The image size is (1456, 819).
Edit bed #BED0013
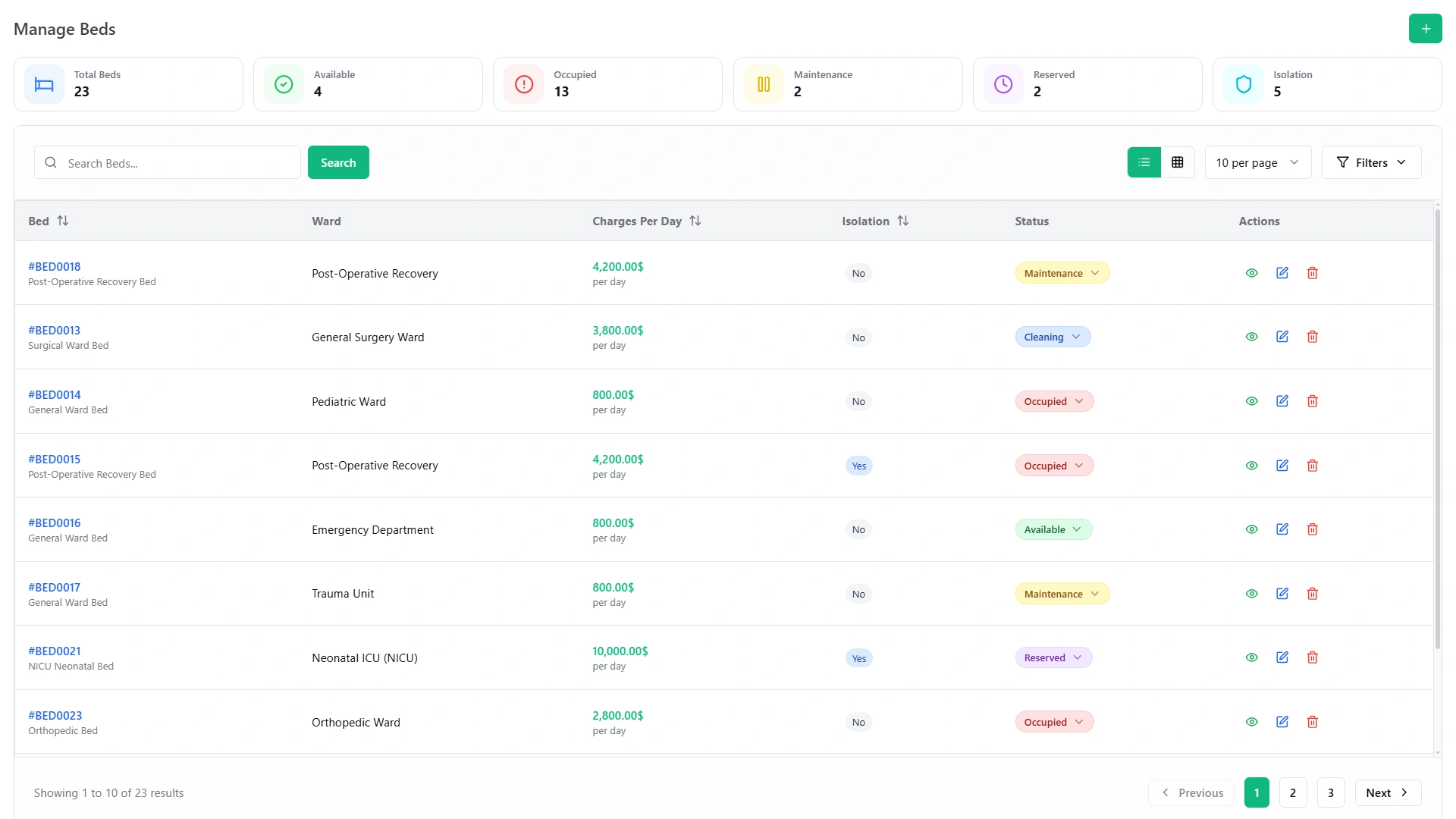click(x=1282, y=337)
